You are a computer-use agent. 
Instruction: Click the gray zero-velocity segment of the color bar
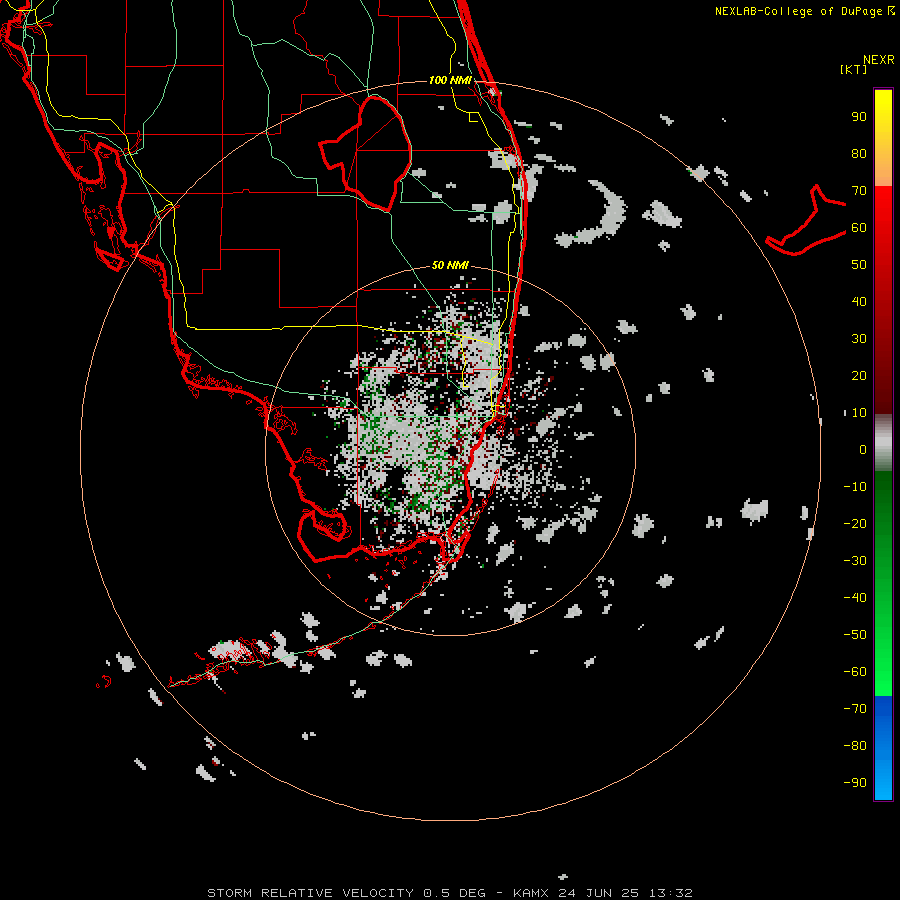tap(883, 443)
